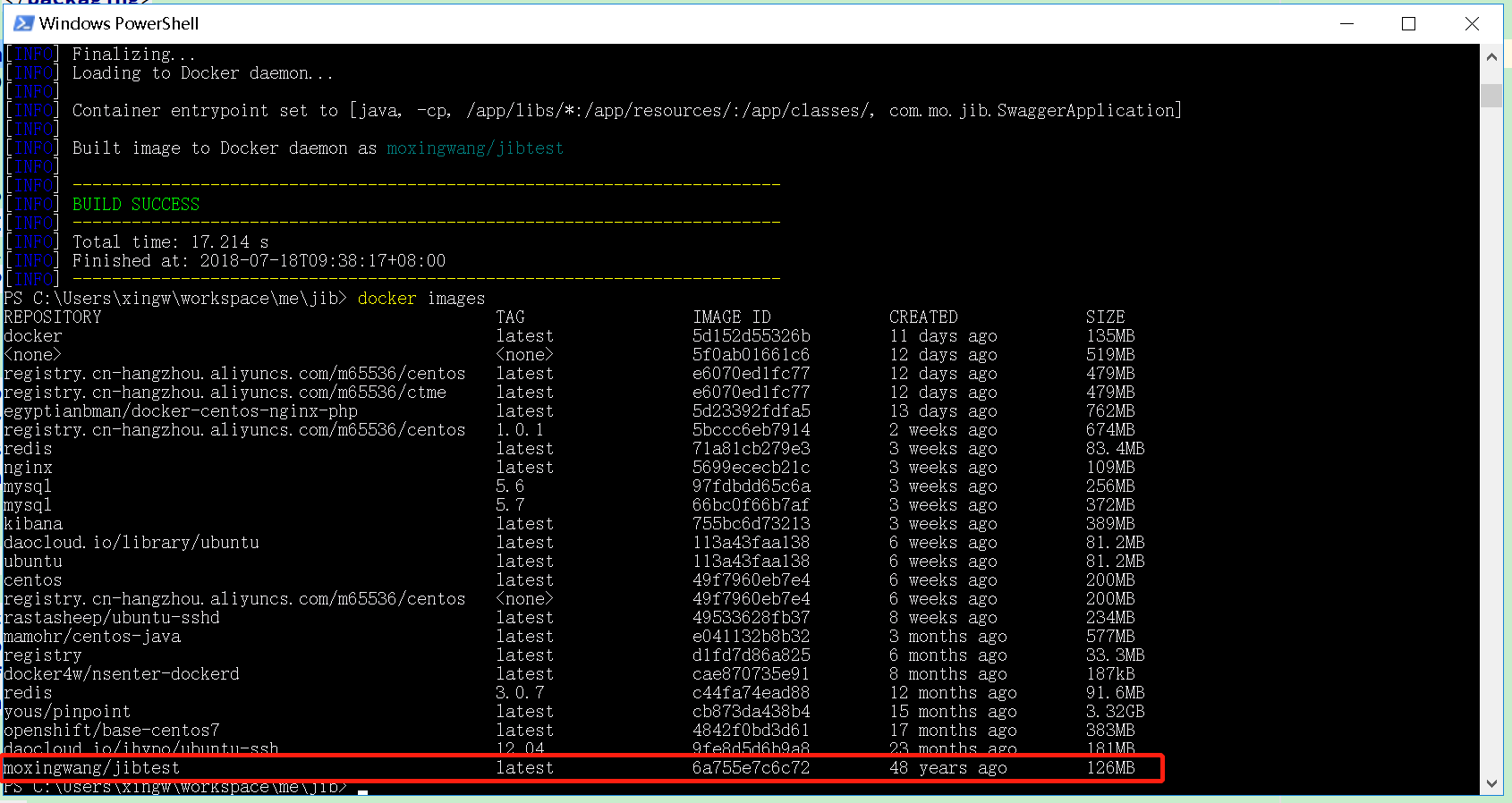
Task: Click the 'CREATED' column header
Action: coord(923,317)
